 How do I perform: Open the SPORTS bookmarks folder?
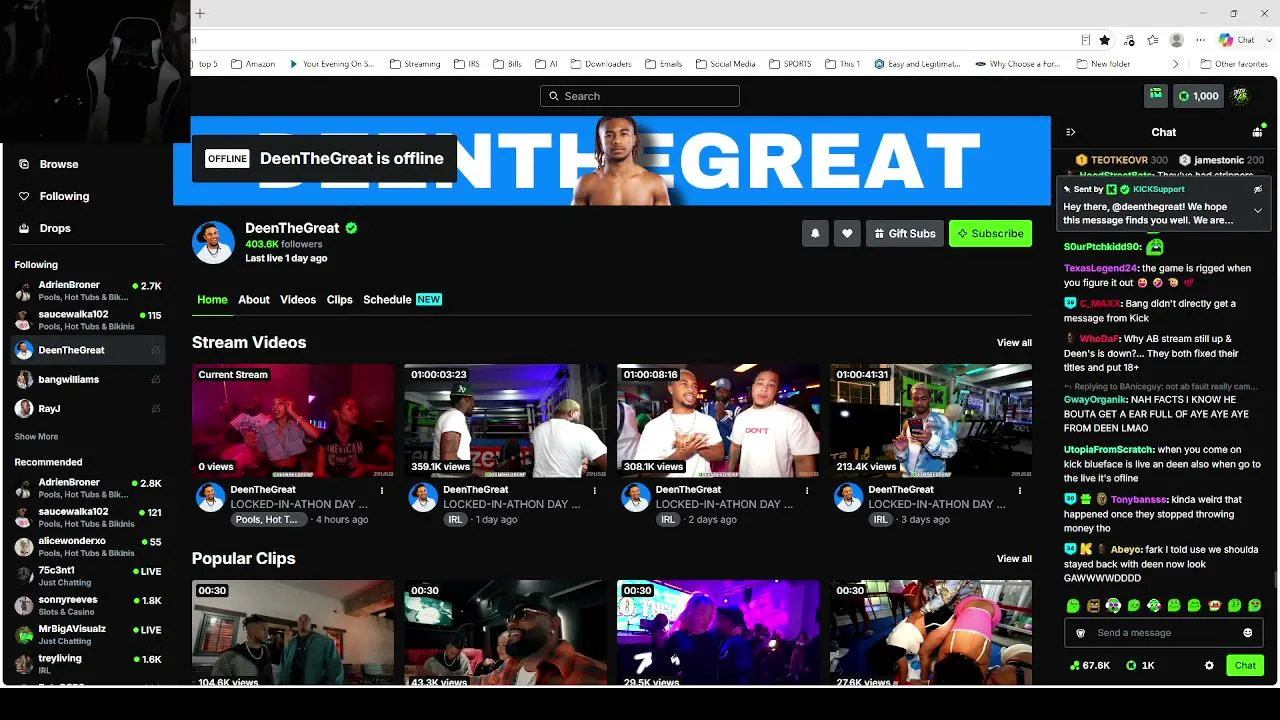pos(790,64)
